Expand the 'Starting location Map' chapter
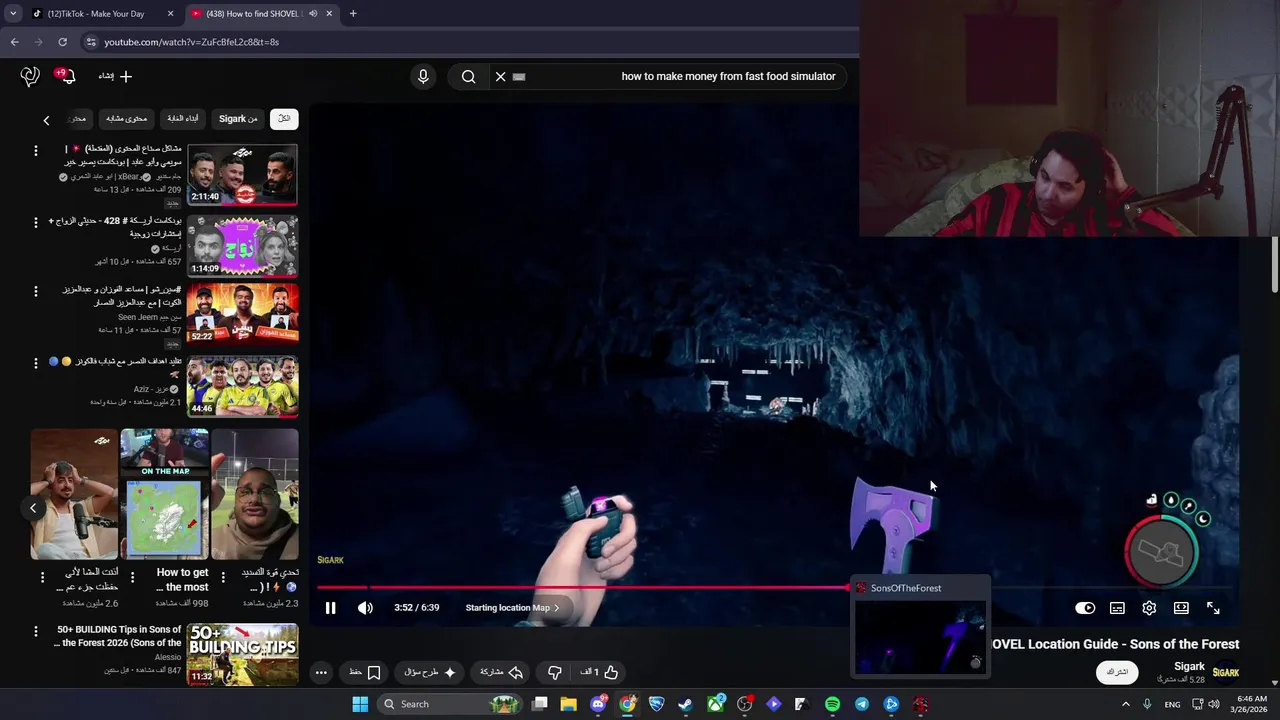 [512, 608]
